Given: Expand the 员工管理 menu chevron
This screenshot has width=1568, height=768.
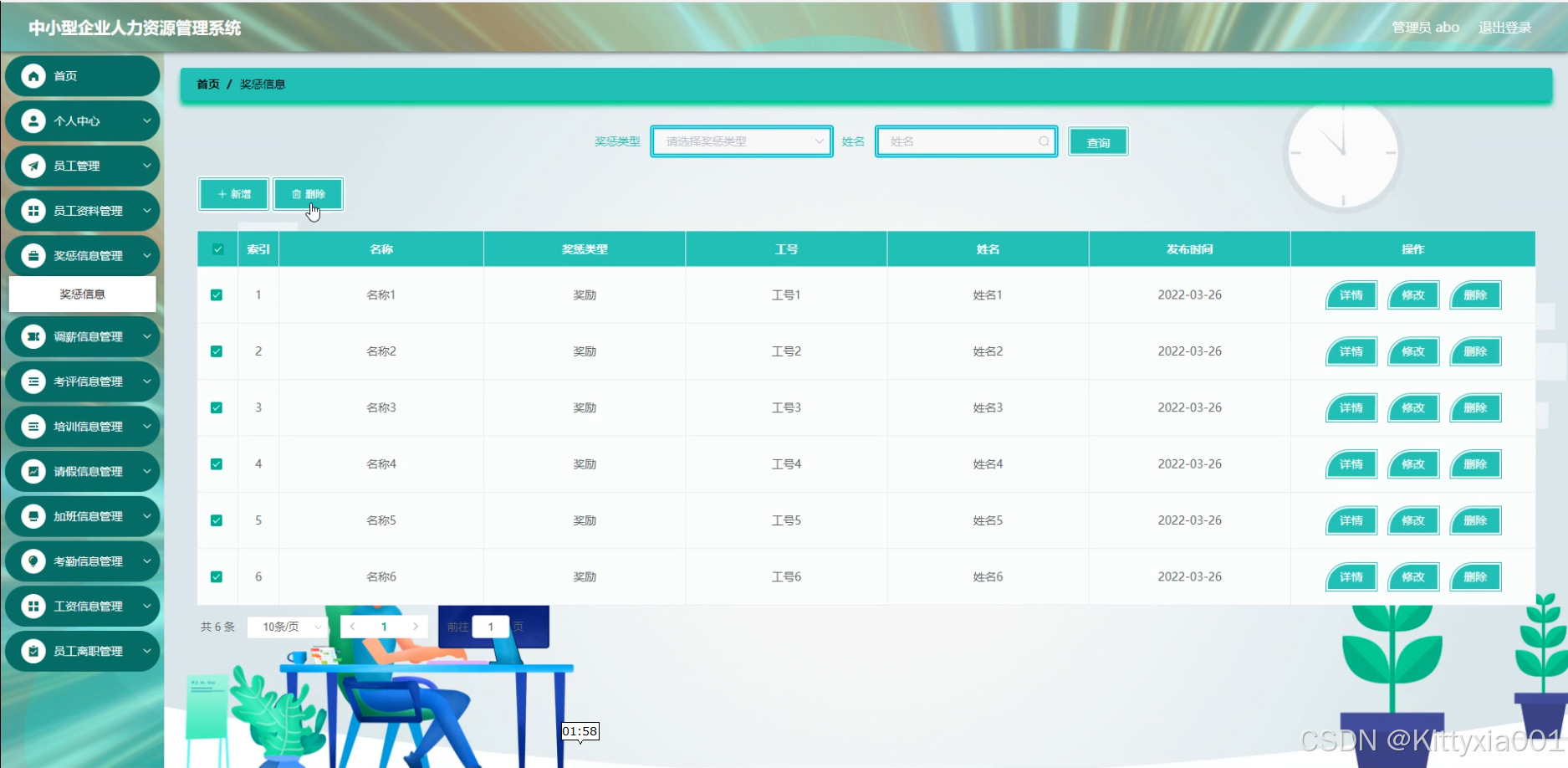Looking at the screenshot, I should point(147,166).
